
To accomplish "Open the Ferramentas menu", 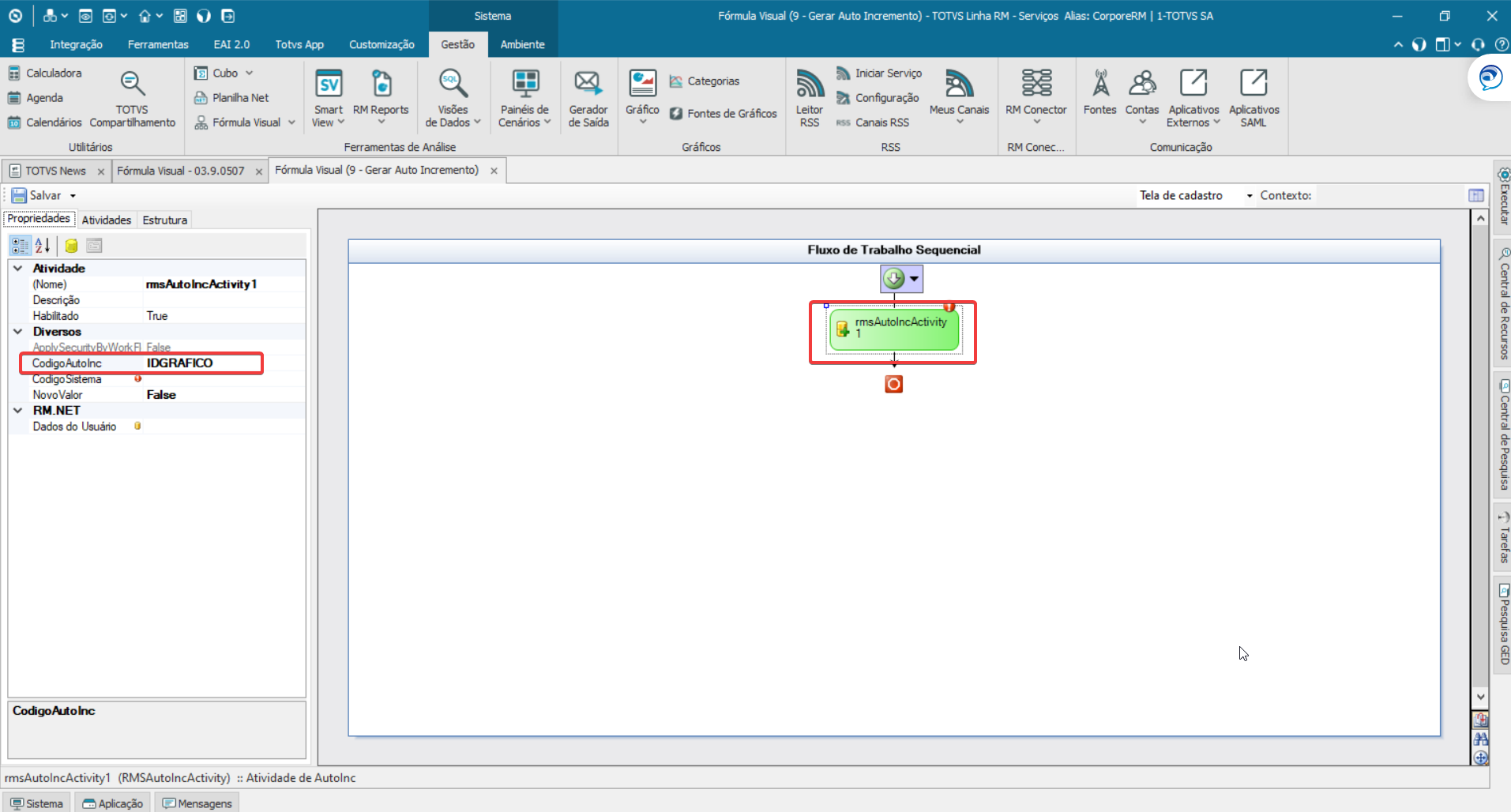I will [x=158, y=45].
